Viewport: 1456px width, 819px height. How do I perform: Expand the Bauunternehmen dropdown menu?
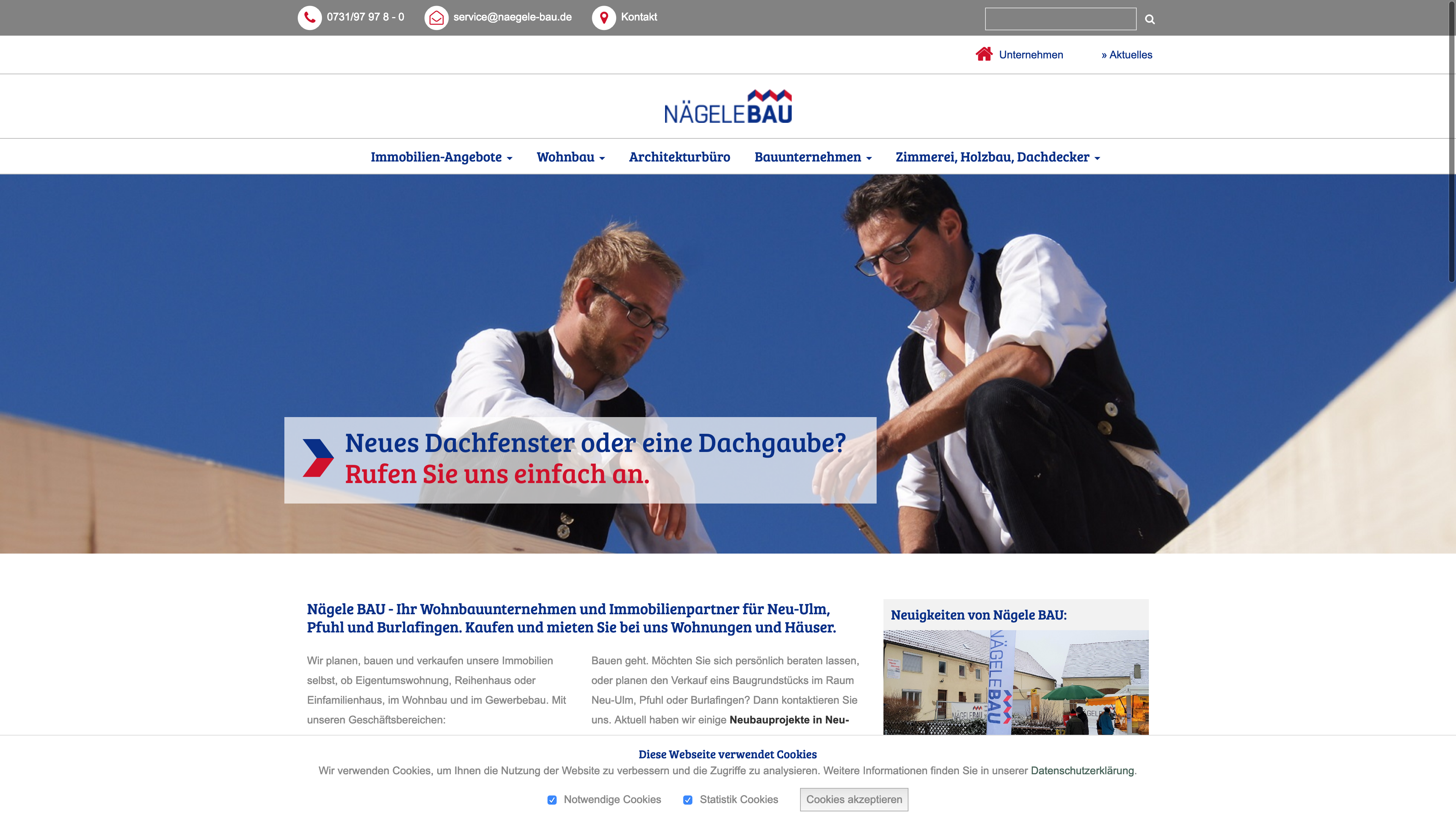tap(813, 157)
